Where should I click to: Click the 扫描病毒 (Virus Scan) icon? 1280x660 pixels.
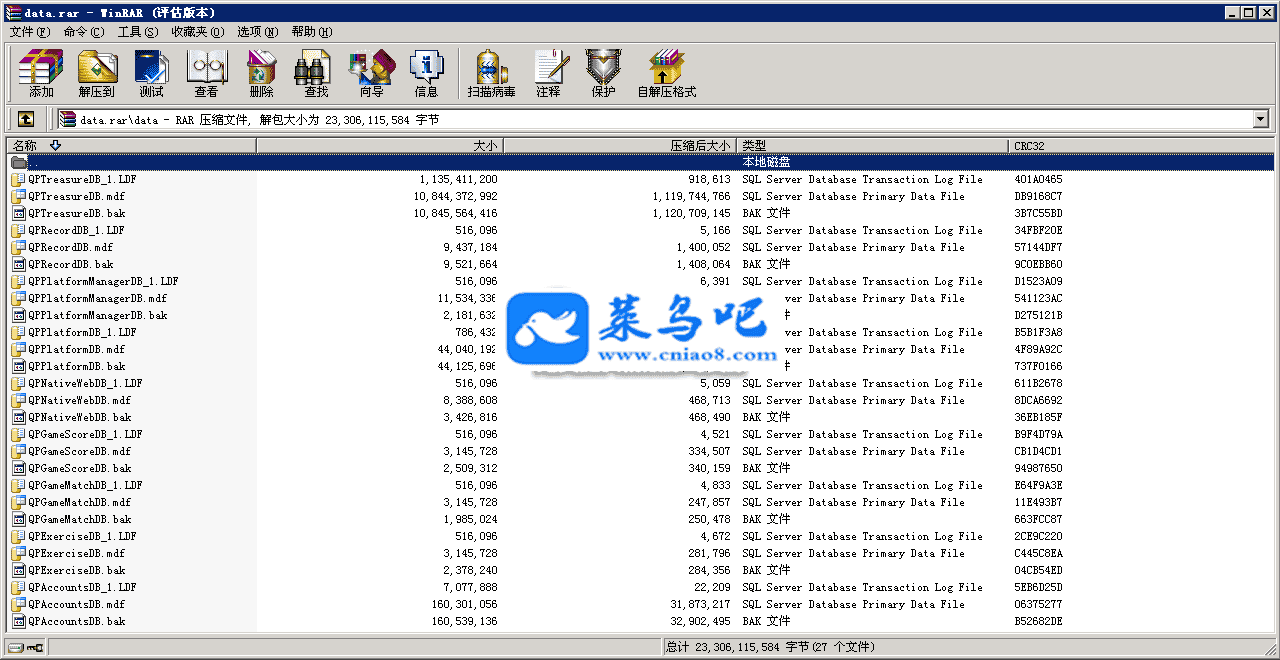pos(491,74)
